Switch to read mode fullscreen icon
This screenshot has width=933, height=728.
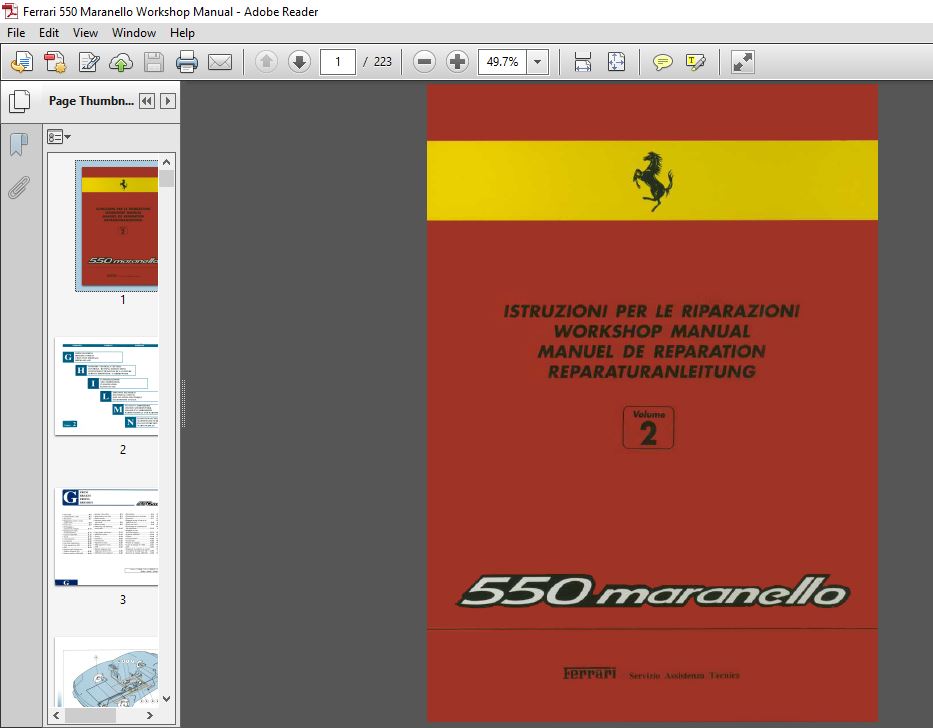coord(742,62)
